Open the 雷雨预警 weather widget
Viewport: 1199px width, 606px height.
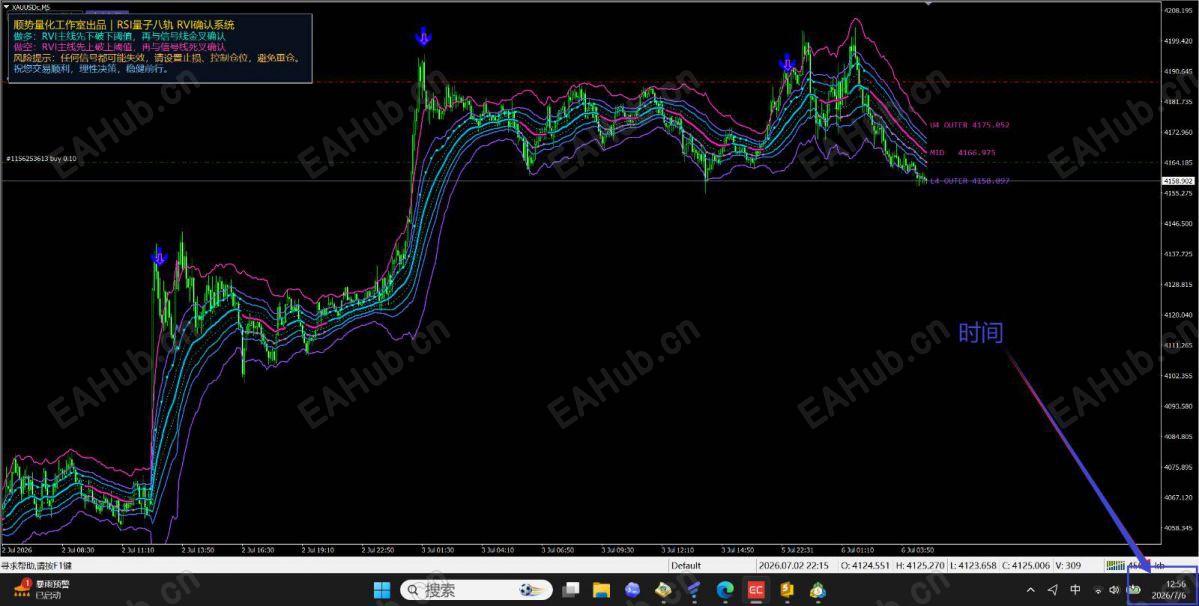coord(42,589)
